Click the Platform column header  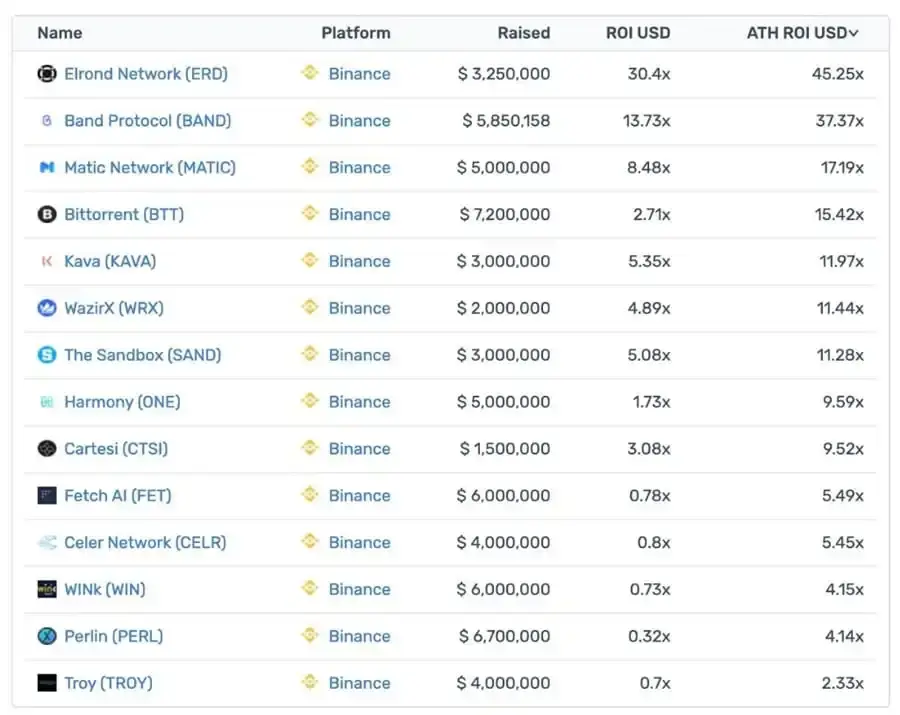(356, 32)
